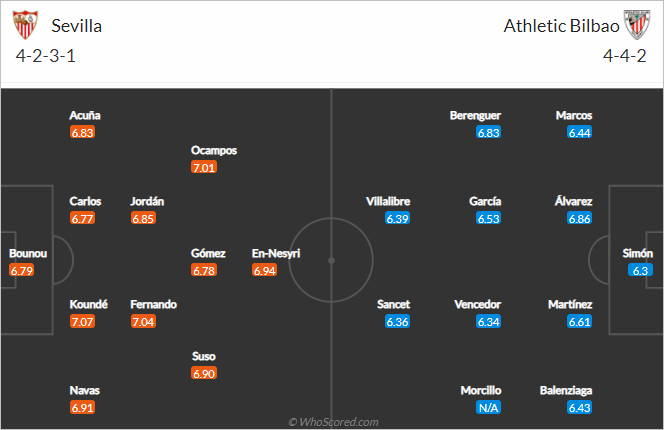Select Ocampos' 7.01 rating badge
This screenshot has height=430, width=664.
(x=204, y=167)
